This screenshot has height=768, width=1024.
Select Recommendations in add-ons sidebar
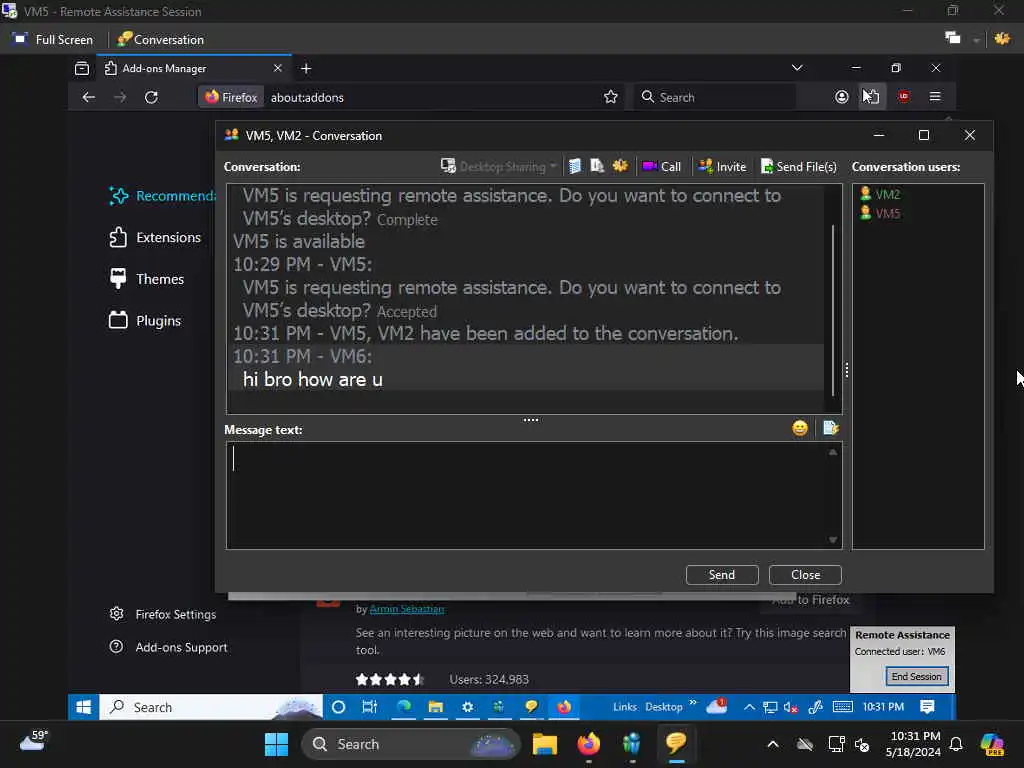click(x=162, y=195)
